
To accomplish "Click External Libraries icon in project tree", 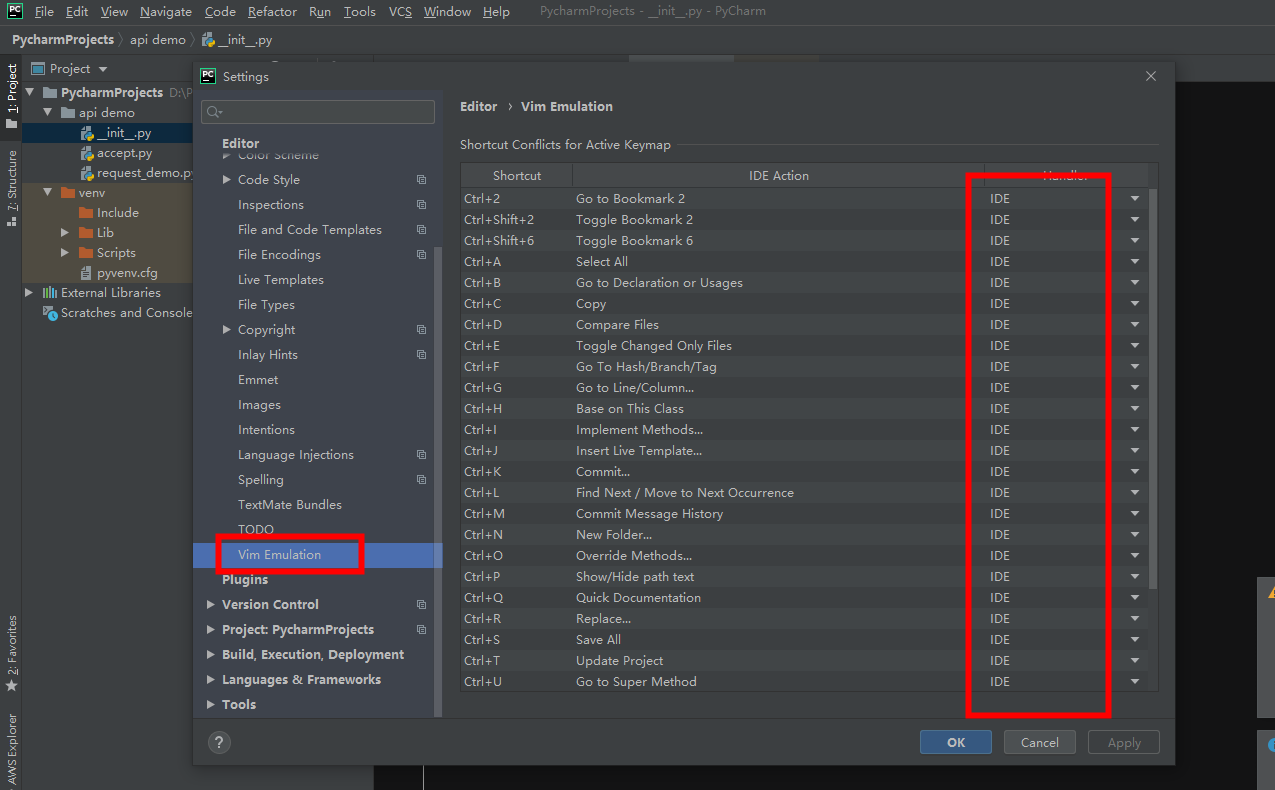I will 50,293.
